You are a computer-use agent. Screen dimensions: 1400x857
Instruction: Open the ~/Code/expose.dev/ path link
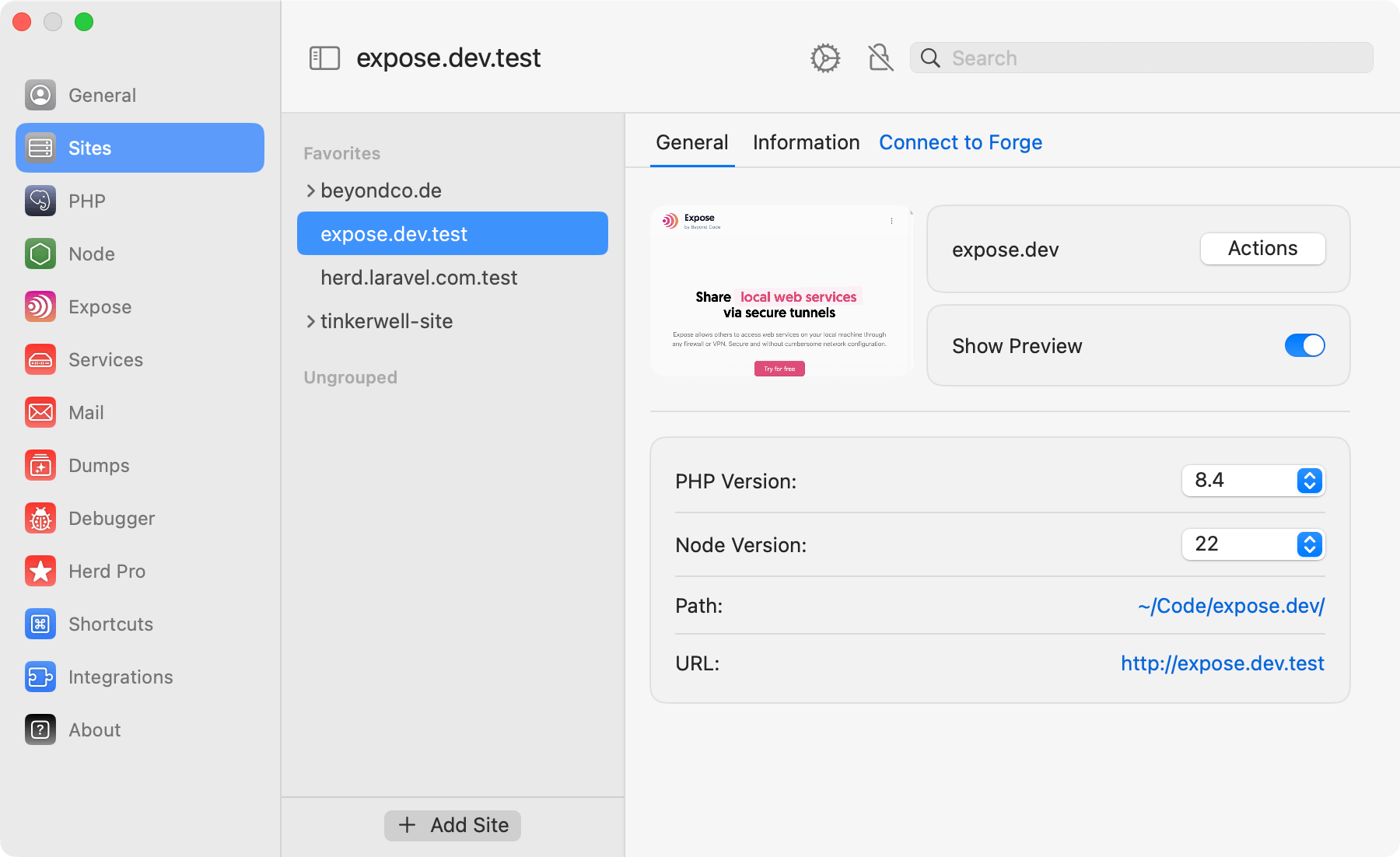click(1230, 606)
